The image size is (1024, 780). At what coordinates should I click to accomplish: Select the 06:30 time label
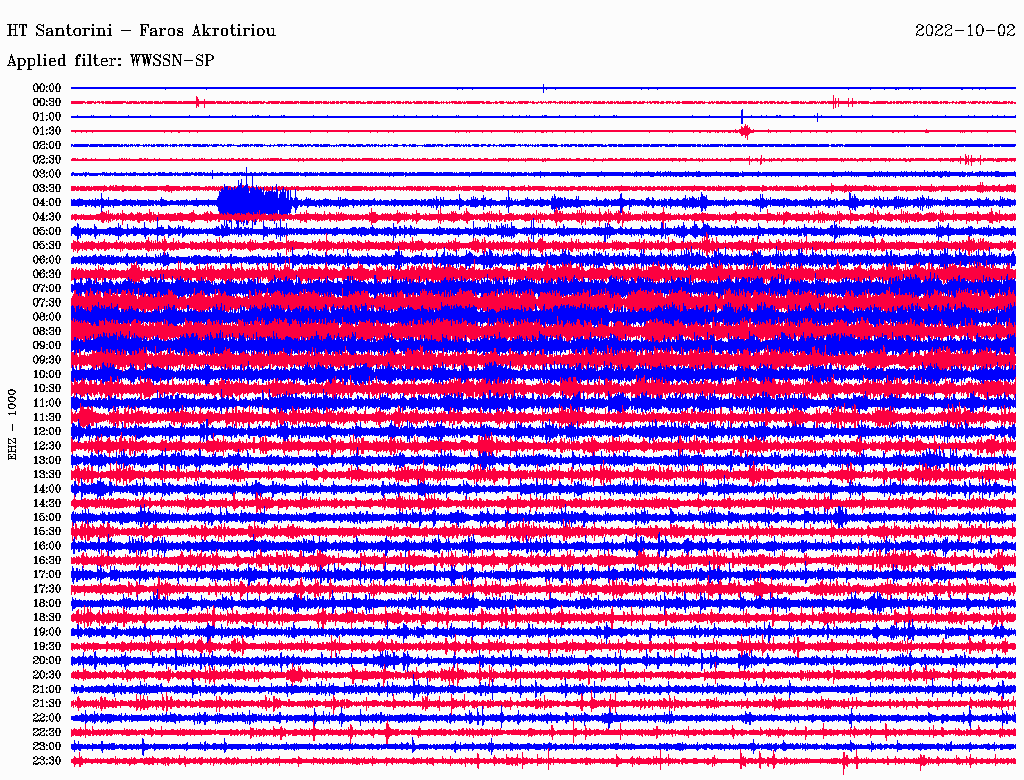tap(47, 274)
